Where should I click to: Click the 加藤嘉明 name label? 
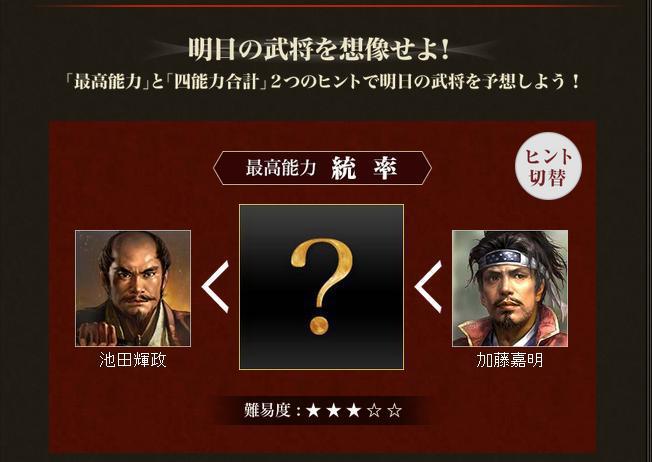tap(510, 360)
